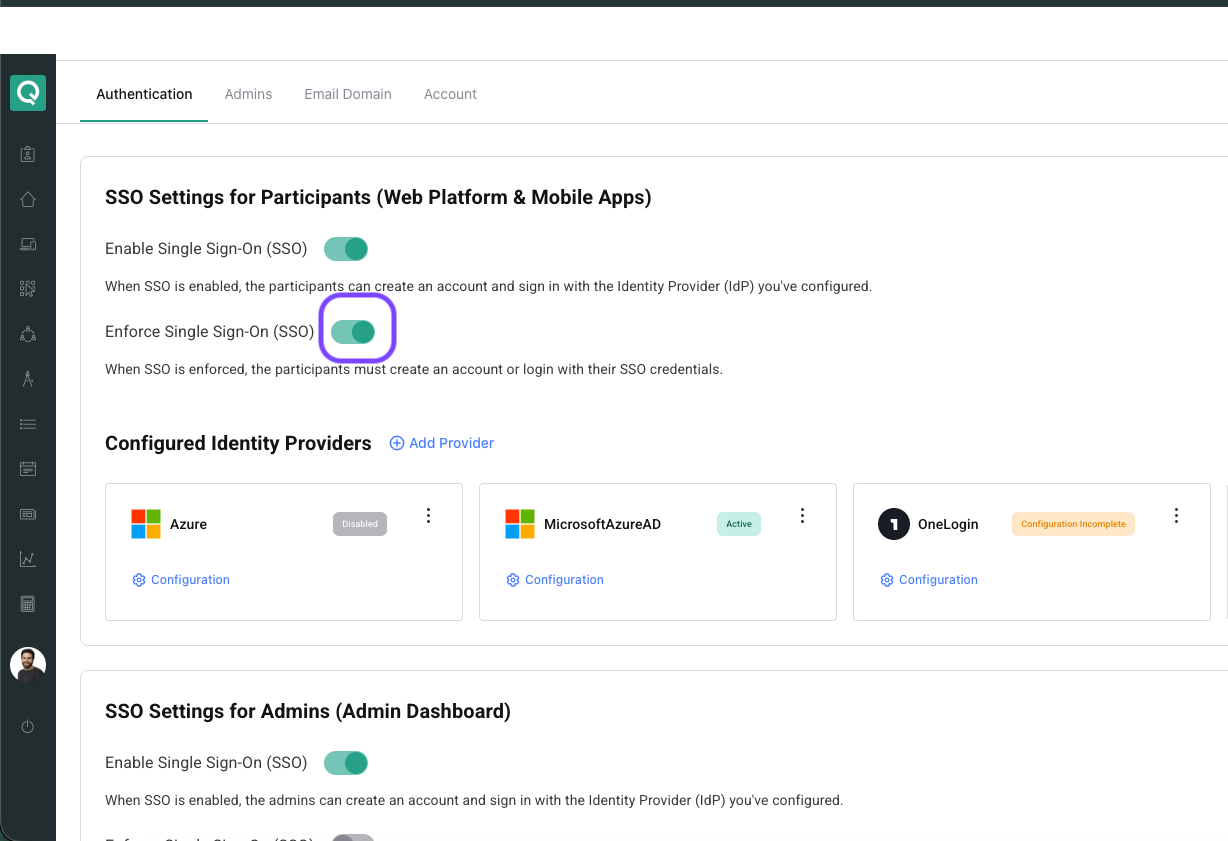Image resolution: width=1228 pixels, height=841 pixels.
Task: Open the three-dot menu on the Azure card
Action: click(428, 515)
